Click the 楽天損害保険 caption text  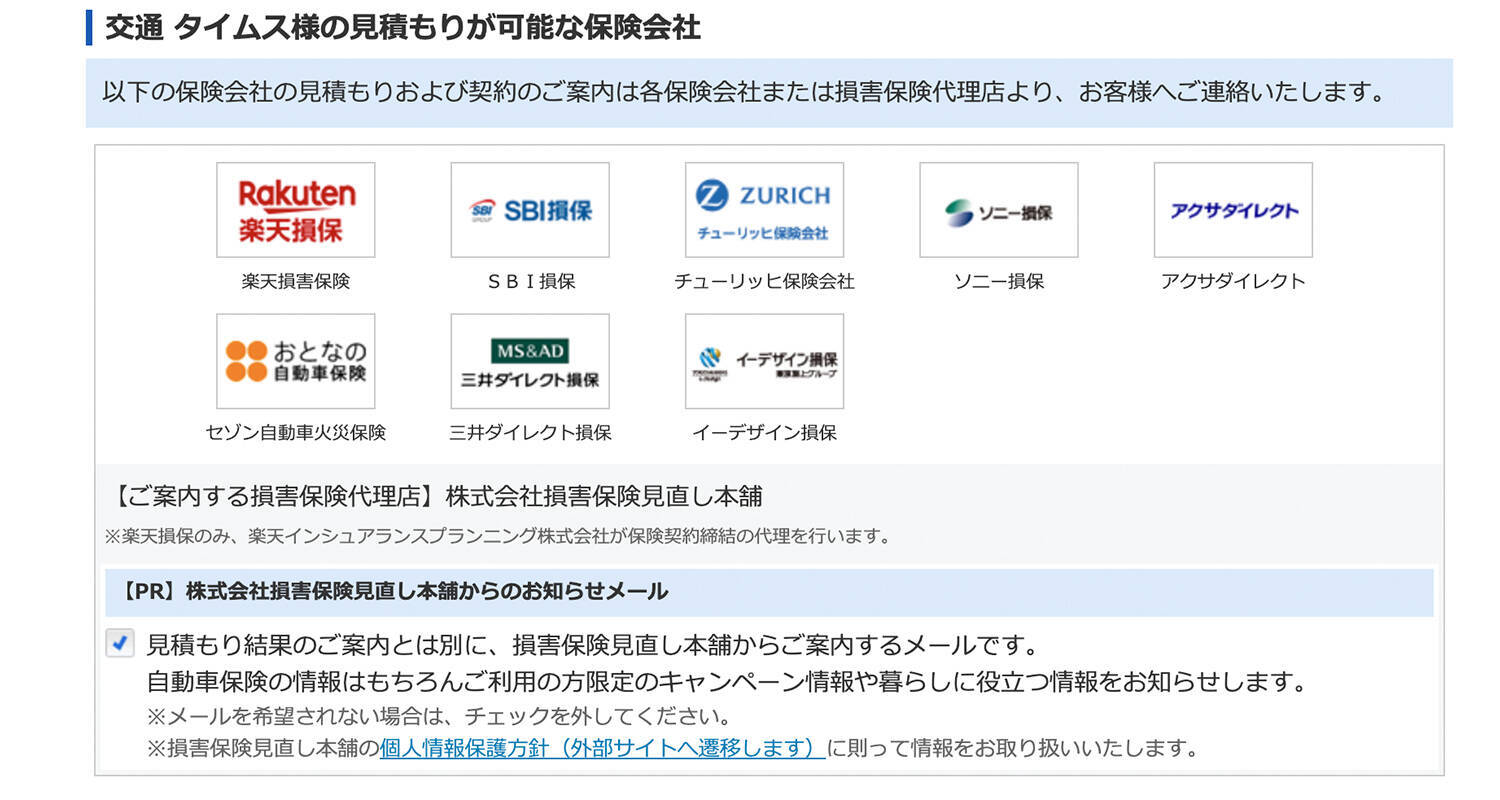(296, 282)
